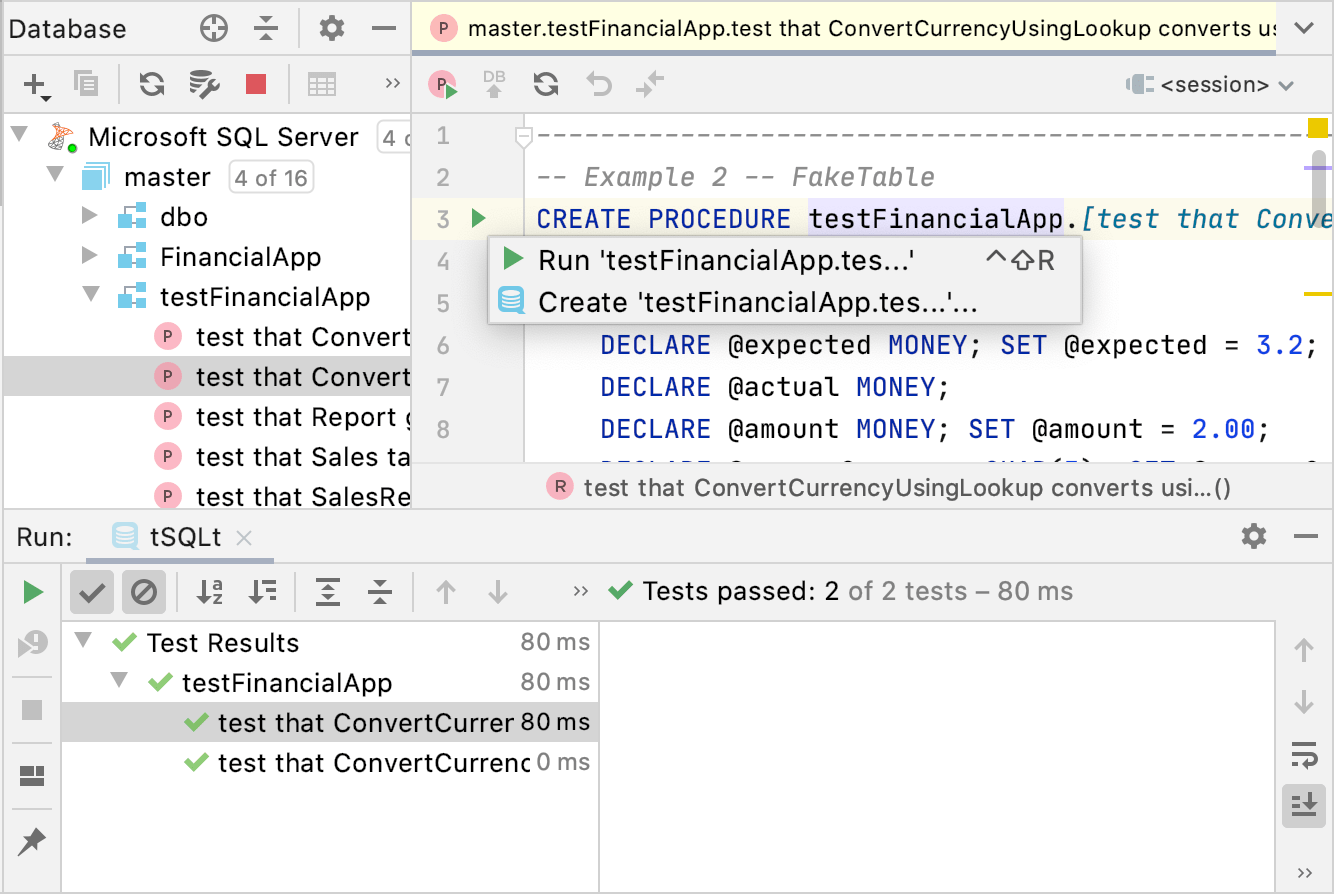Toggle display of passed tests
Image resolution: width=1334 pixels, height=894 pixels.
[x=91, y=592]
